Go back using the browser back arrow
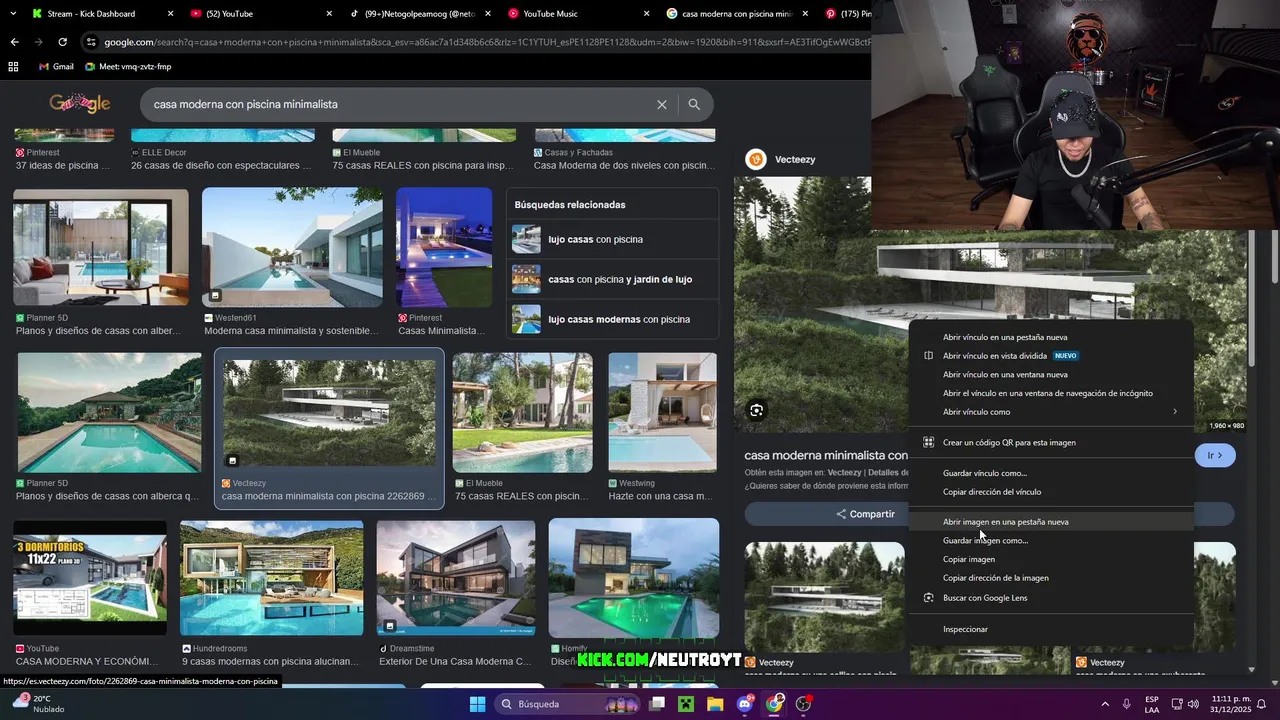Viewport: 1280px width, 720px height. [14, 42]
